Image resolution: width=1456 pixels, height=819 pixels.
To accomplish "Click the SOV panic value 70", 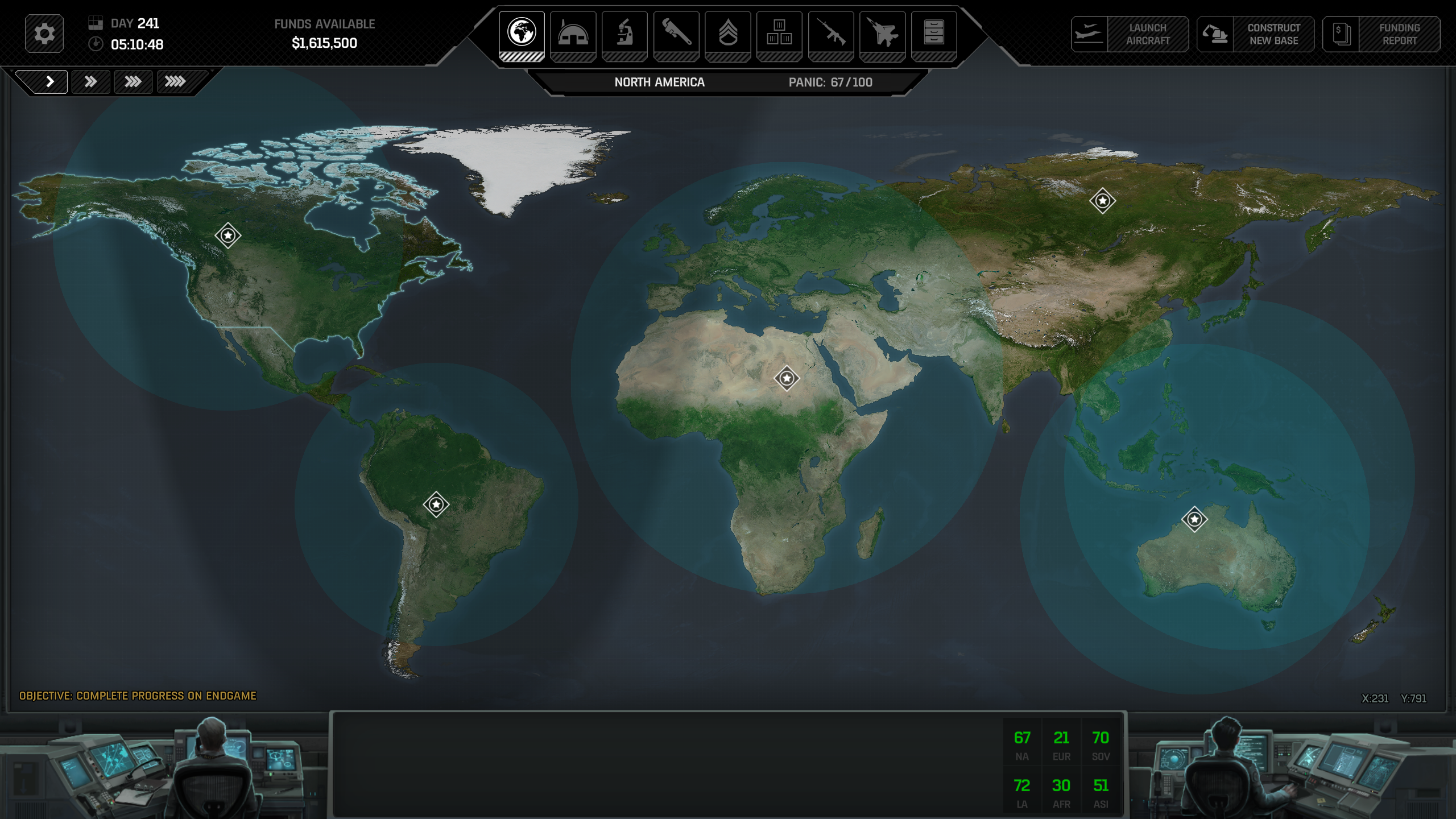I will pyautogui.click(x=1101, y=738).
